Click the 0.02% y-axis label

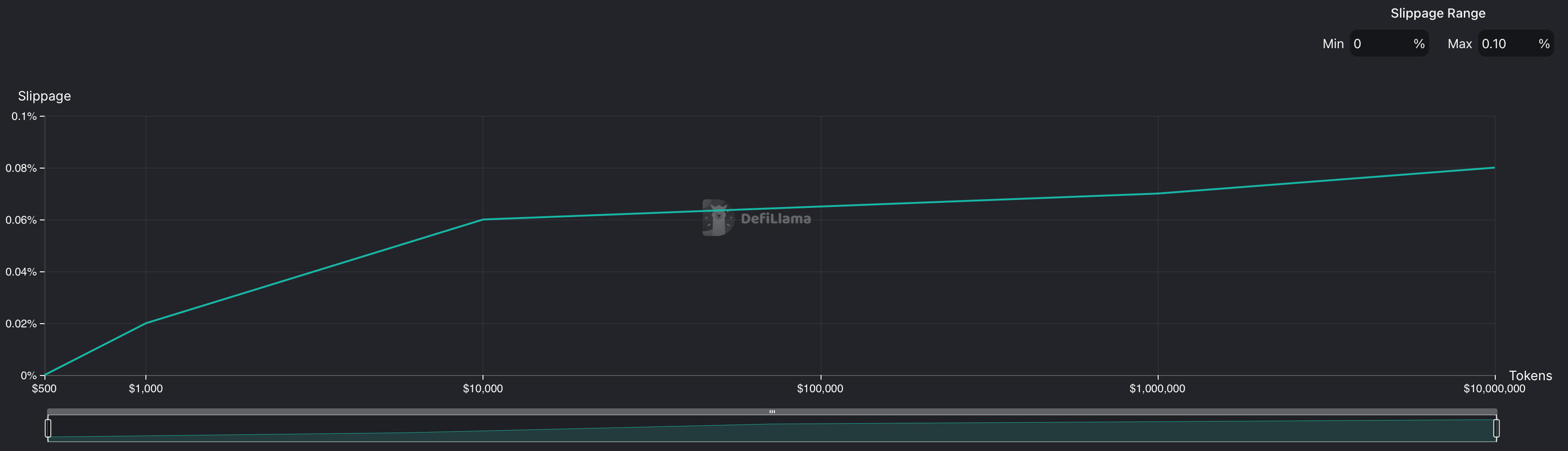pyautogui.click(x=21, y=324)
